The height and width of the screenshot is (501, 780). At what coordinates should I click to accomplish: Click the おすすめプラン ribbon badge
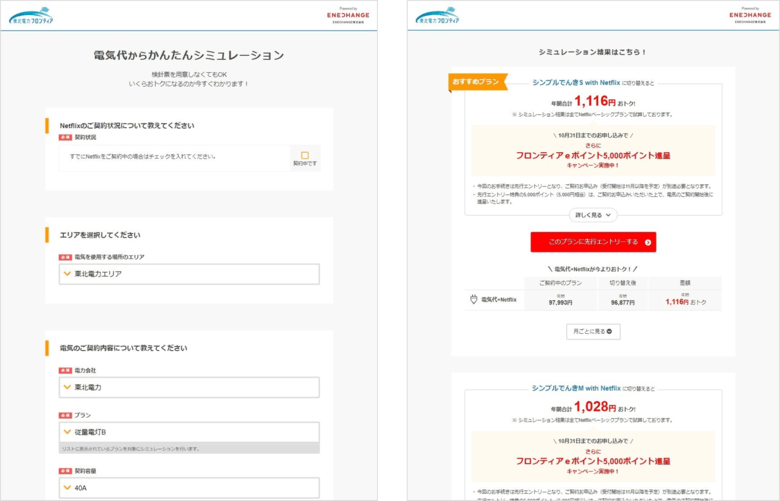point(478,82)
